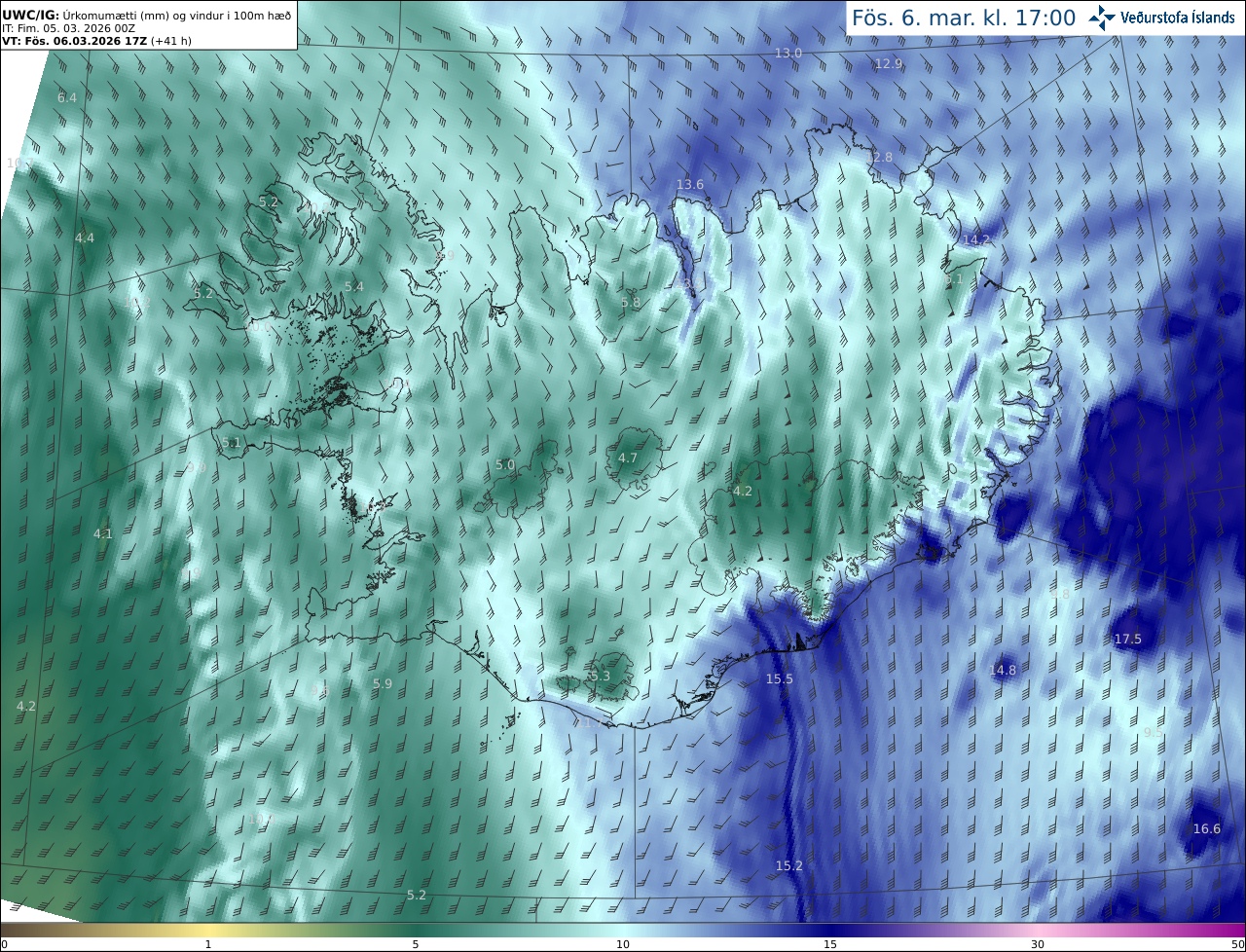Click color scale tick label 10

click(623, 944)
